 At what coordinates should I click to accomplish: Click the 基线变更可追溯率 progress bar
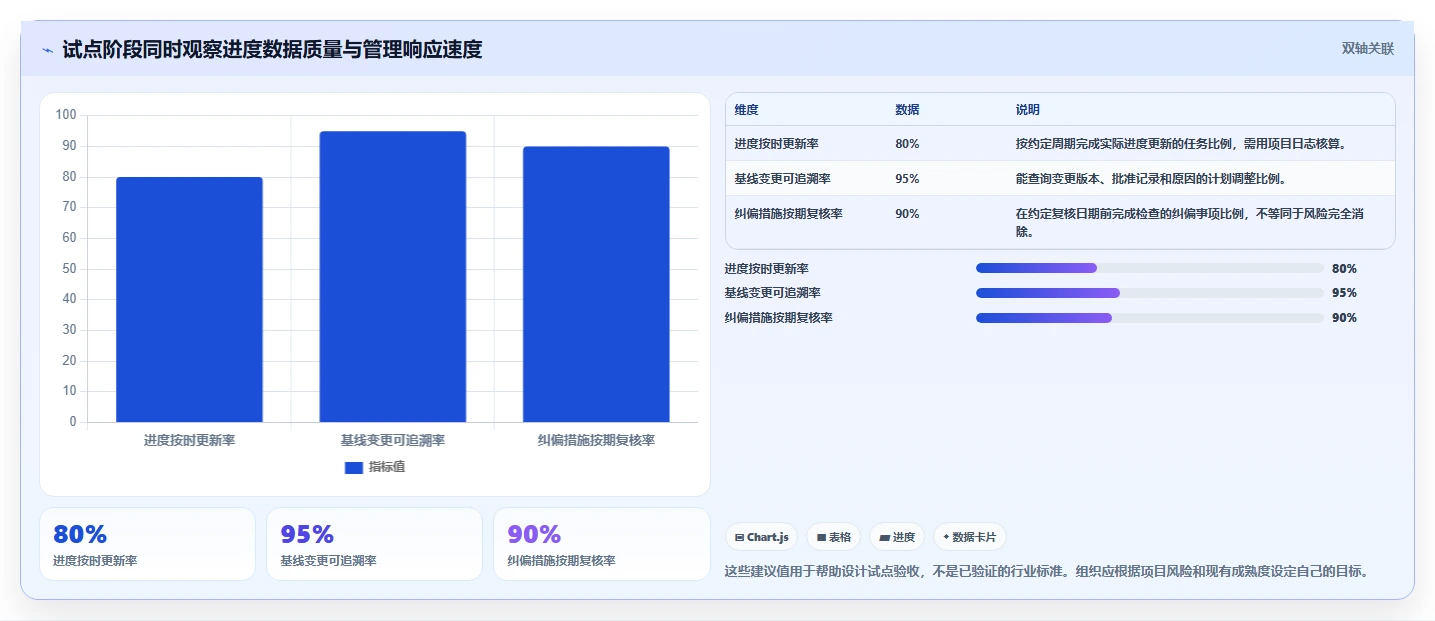(1150, 293)
